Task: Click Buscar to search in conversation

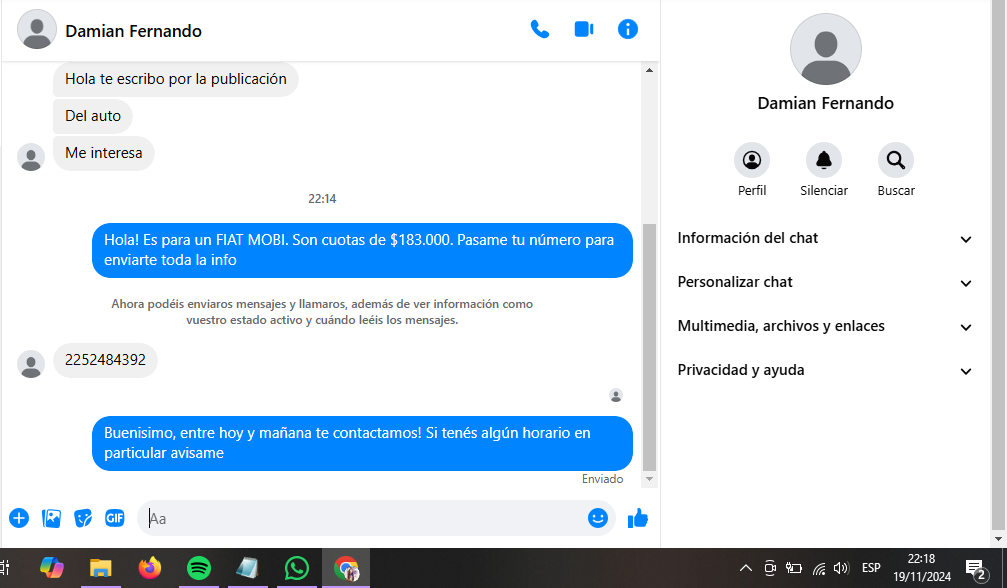Action: pyautogui.click(x=896, y=161)
